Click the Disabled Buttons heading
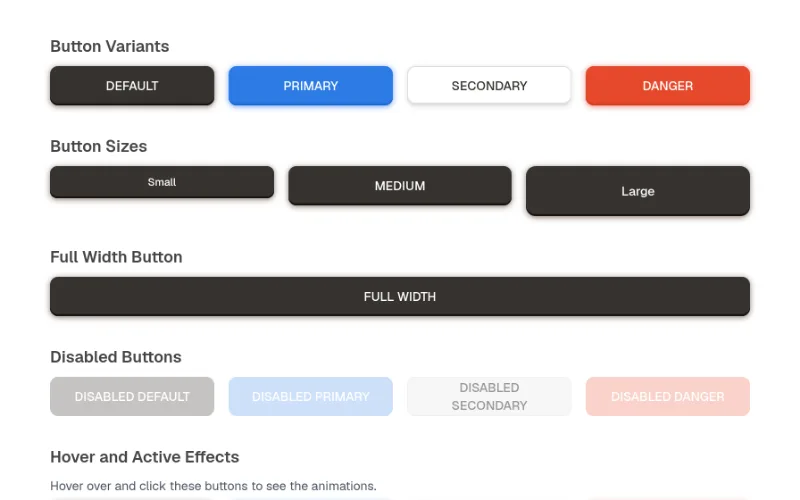The width and height of the screenshot is (800, 500). click(x=116, y=357)
